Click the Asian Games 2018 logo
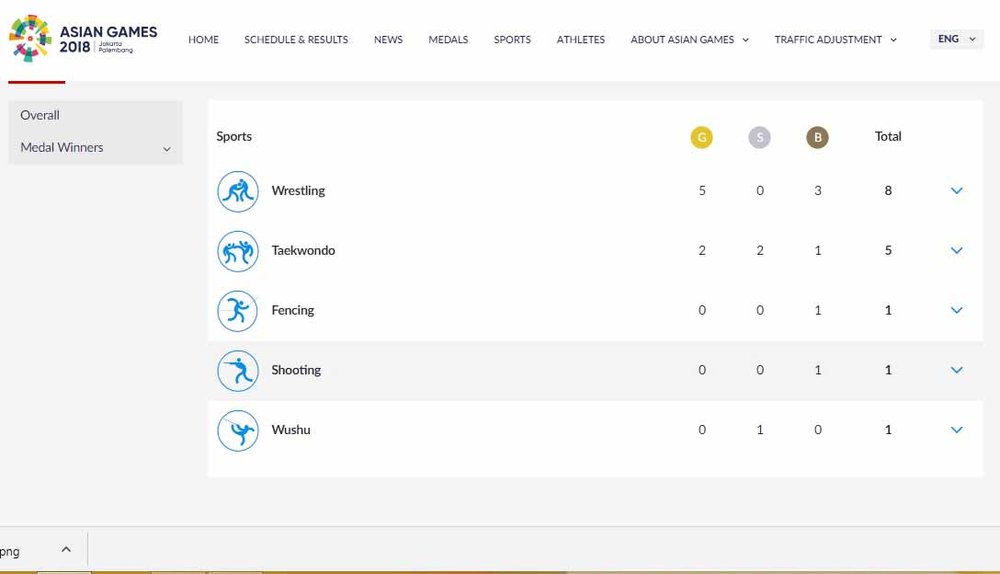The height and width of the screenshot is (574, 1000). tap(83, 39)
